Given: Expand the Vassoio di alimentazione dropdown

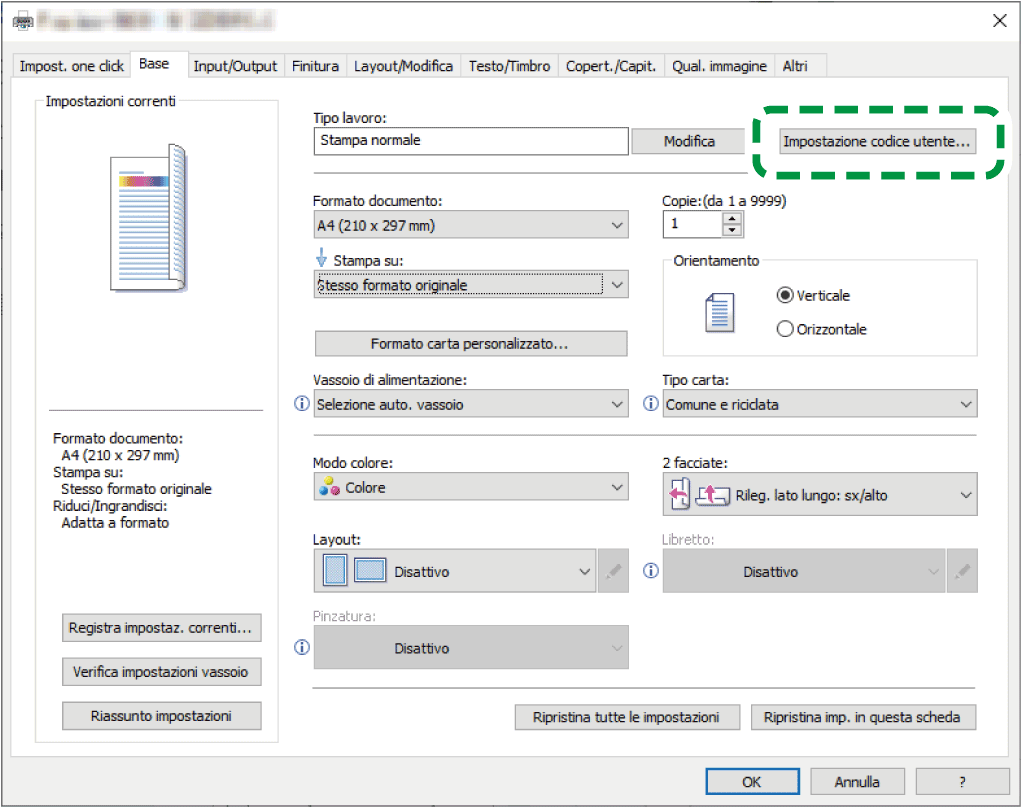Looking at the screenshot, I should tap(471, 405).
